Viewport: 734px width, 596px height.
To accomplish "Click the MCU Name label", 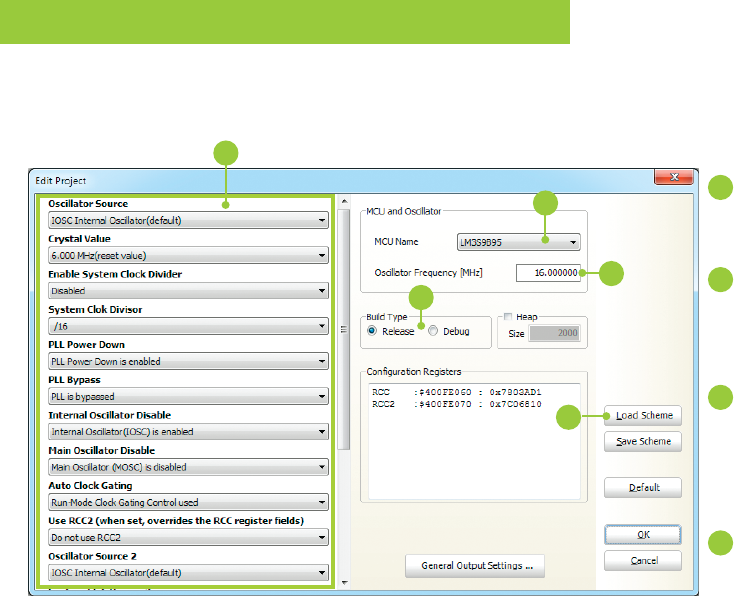I will [396, 242].
